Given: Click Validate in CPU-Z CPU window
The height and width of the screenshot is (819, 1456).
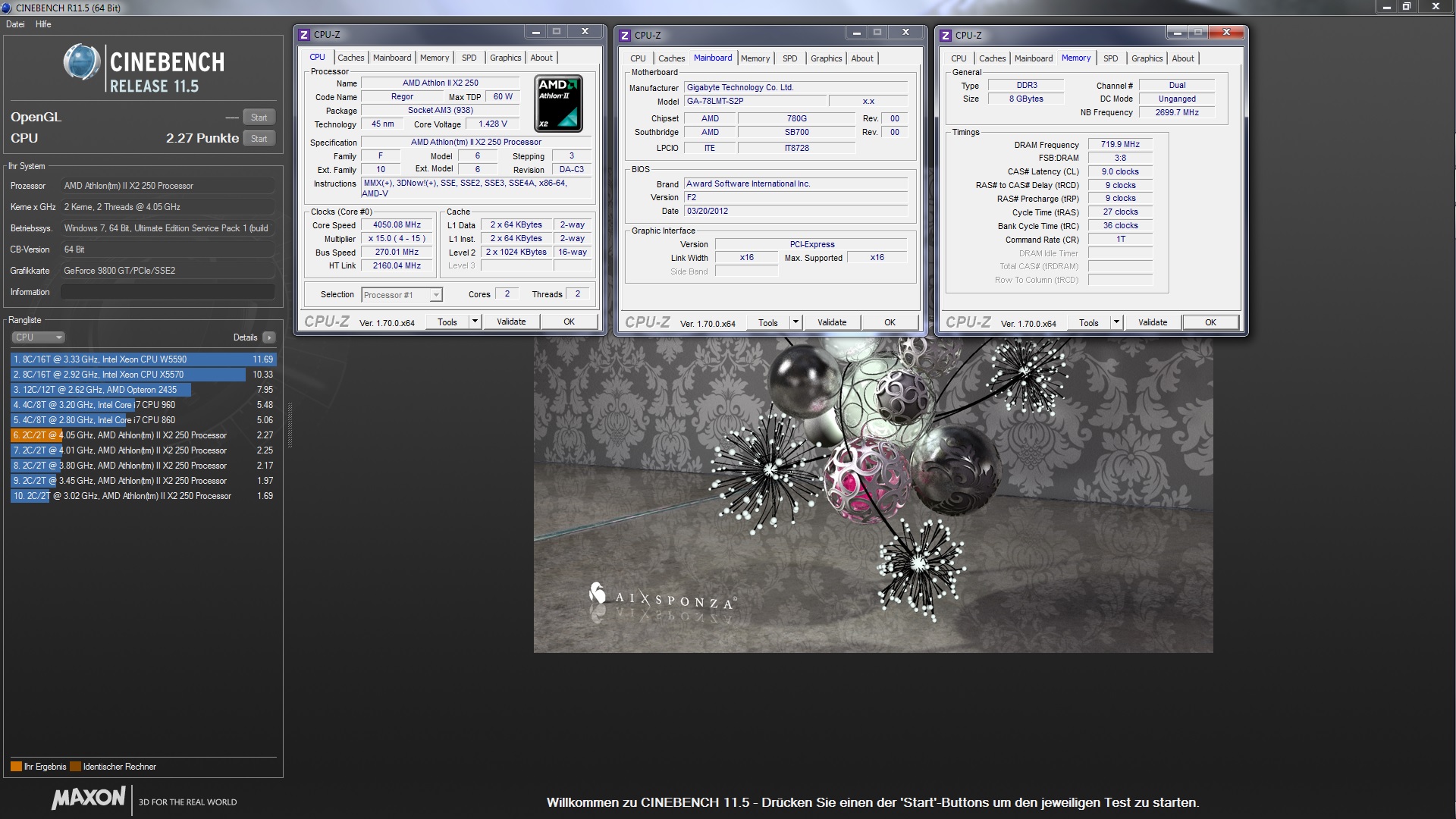Looking at the screenshot, I should pos(511,322).
